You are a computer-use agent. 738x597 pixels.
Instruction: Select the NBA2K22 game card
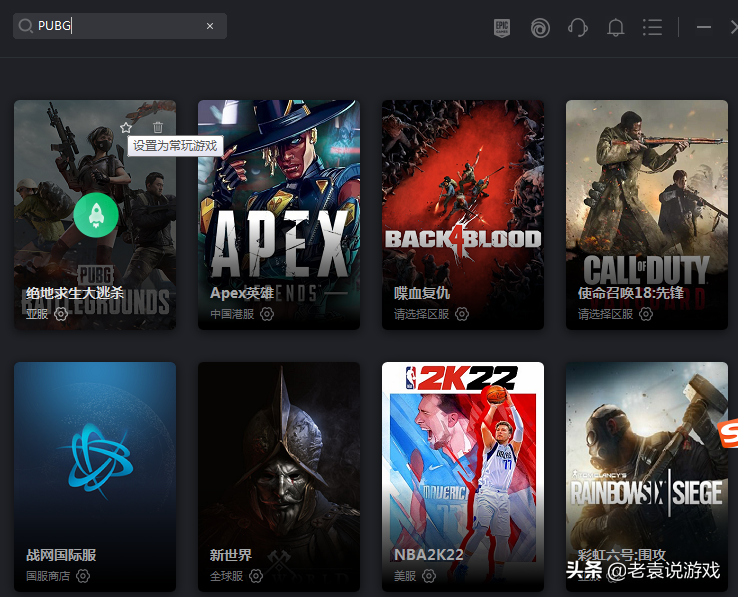click(463, 476)
